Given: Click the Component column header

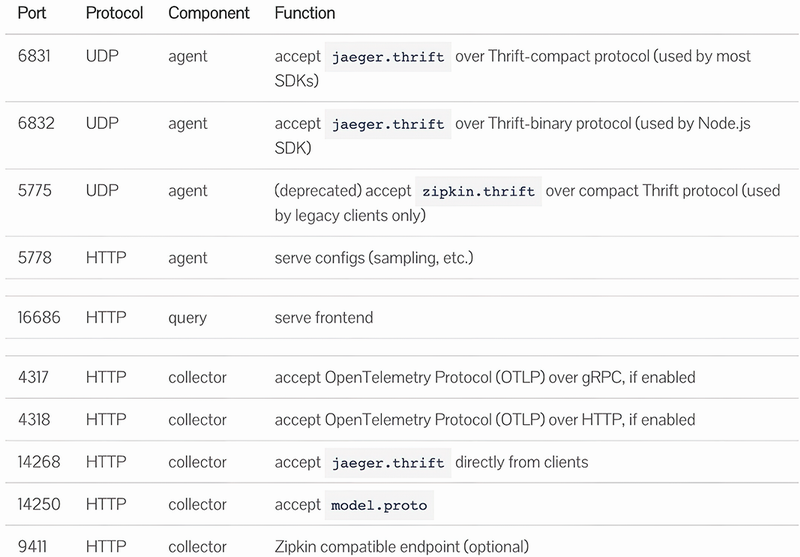Looking at the screenshot, I should (x=209, y=13).
